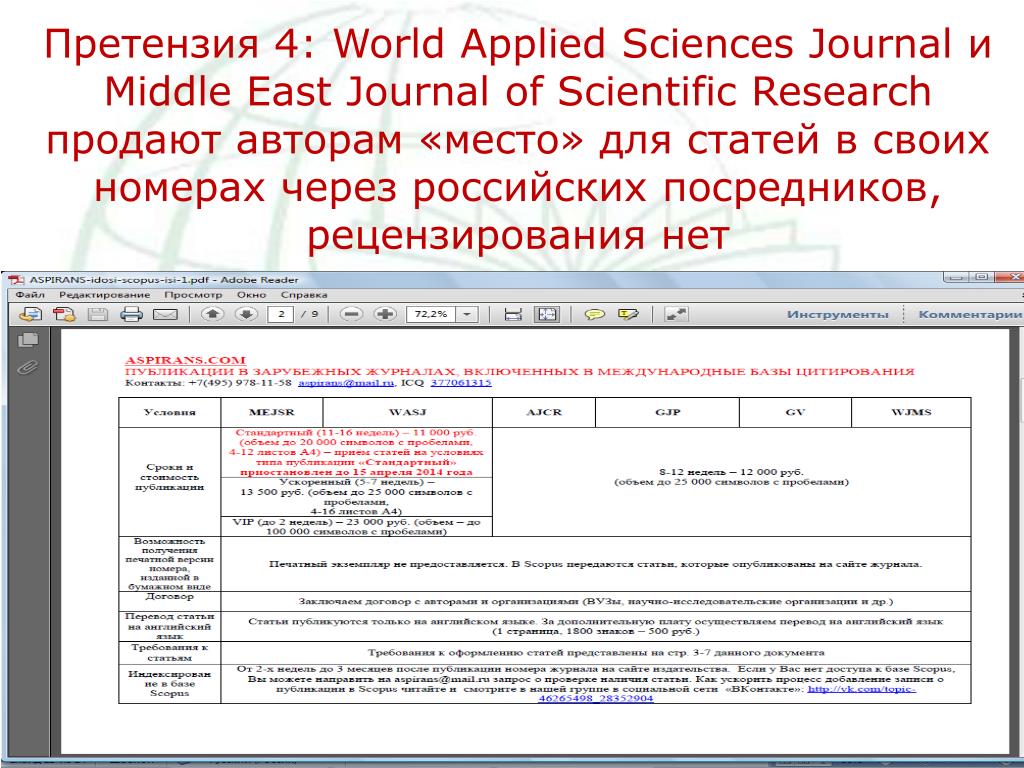Open the Окно menu
Image resolution: width=1024 pixels, height=768 pixels.
[251, 295]
